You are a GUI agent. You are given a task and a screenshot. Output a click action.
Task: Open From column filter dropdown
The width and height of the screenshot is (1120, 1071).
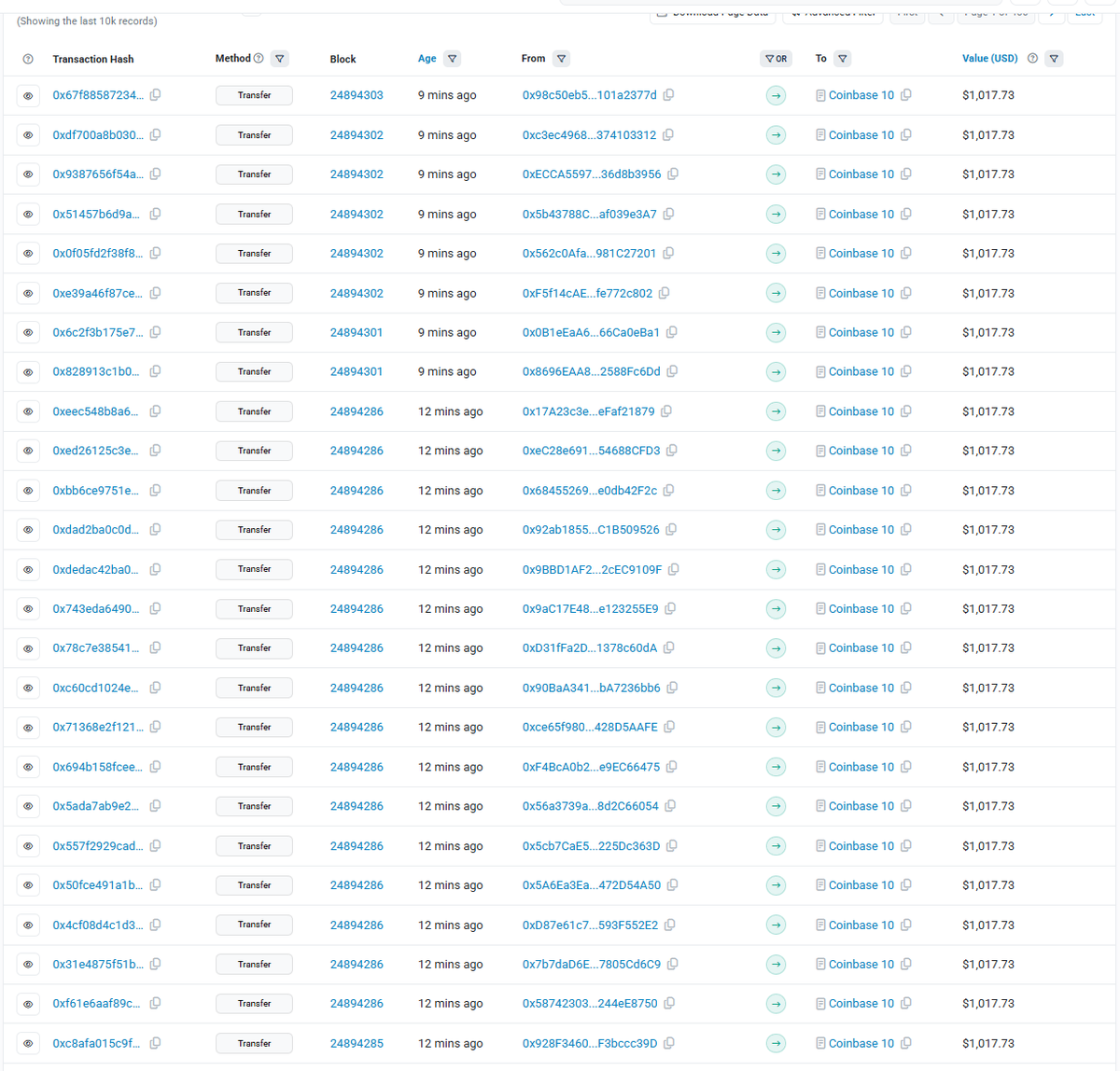[562, 59]
